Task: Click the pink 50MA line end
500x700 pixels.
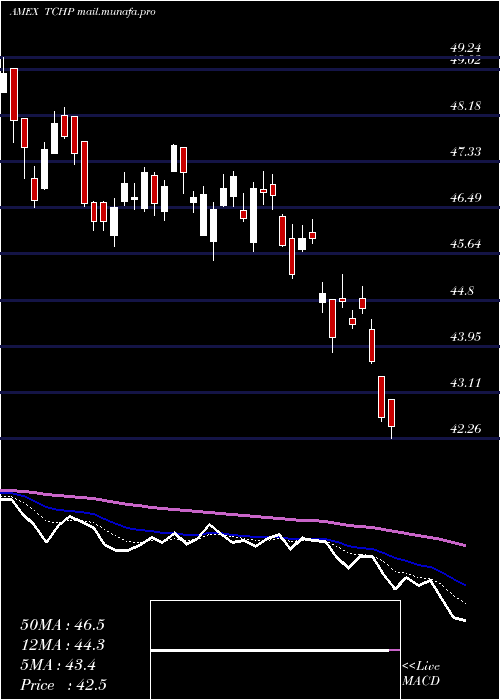Action: pos(464,545)
